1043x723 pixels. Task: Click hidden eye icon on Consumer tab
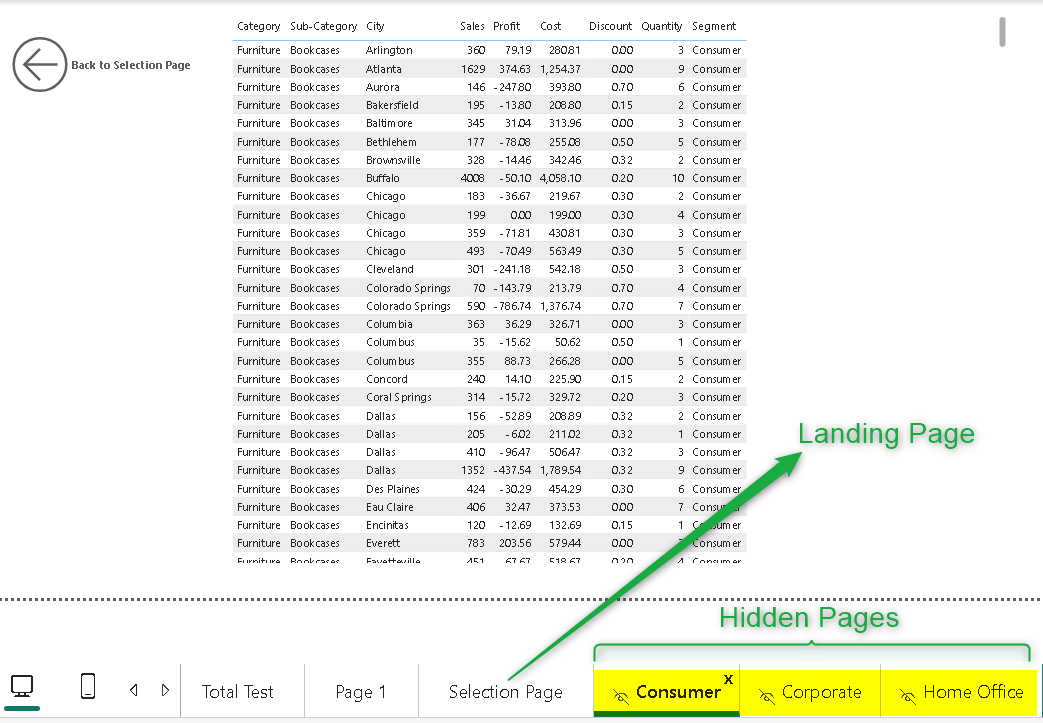[620, 694]
